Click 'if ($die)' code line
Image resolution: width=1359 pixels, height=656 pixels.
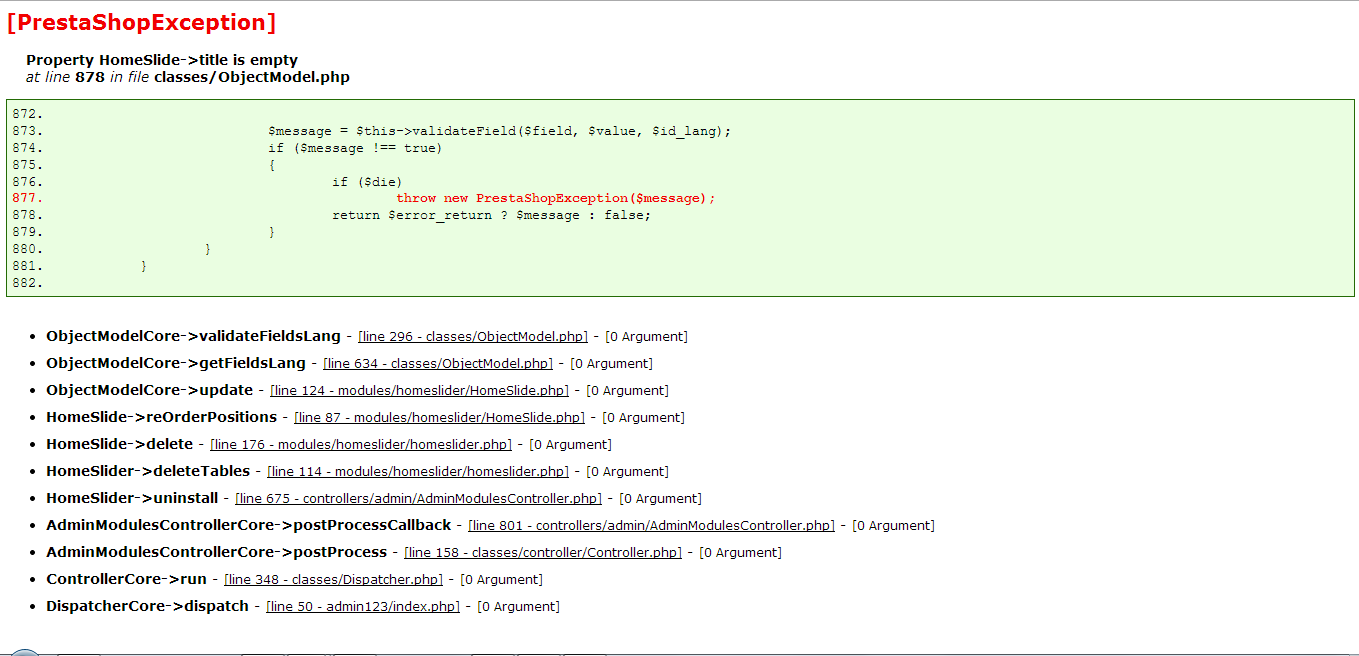367,182
